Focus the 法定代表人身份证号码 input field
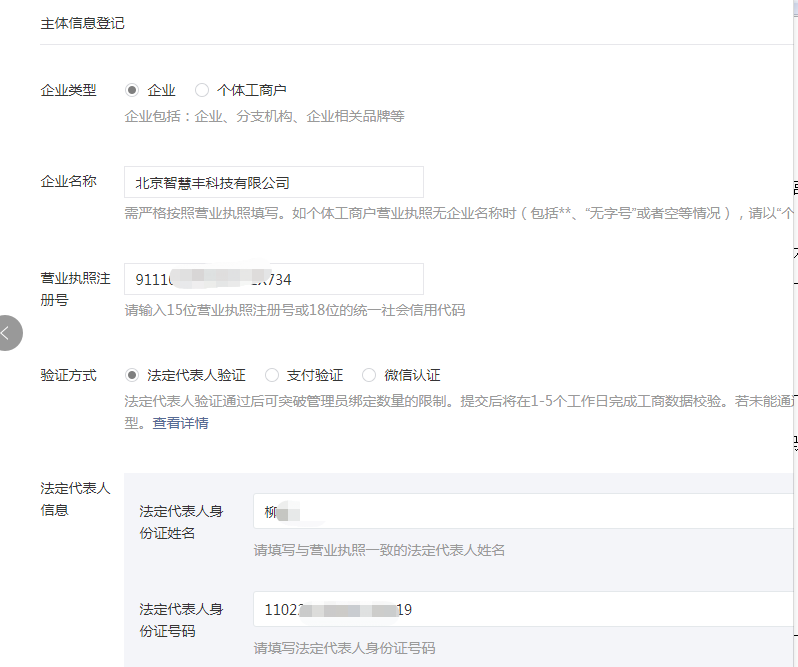The image size is (798, 667). 523,609
